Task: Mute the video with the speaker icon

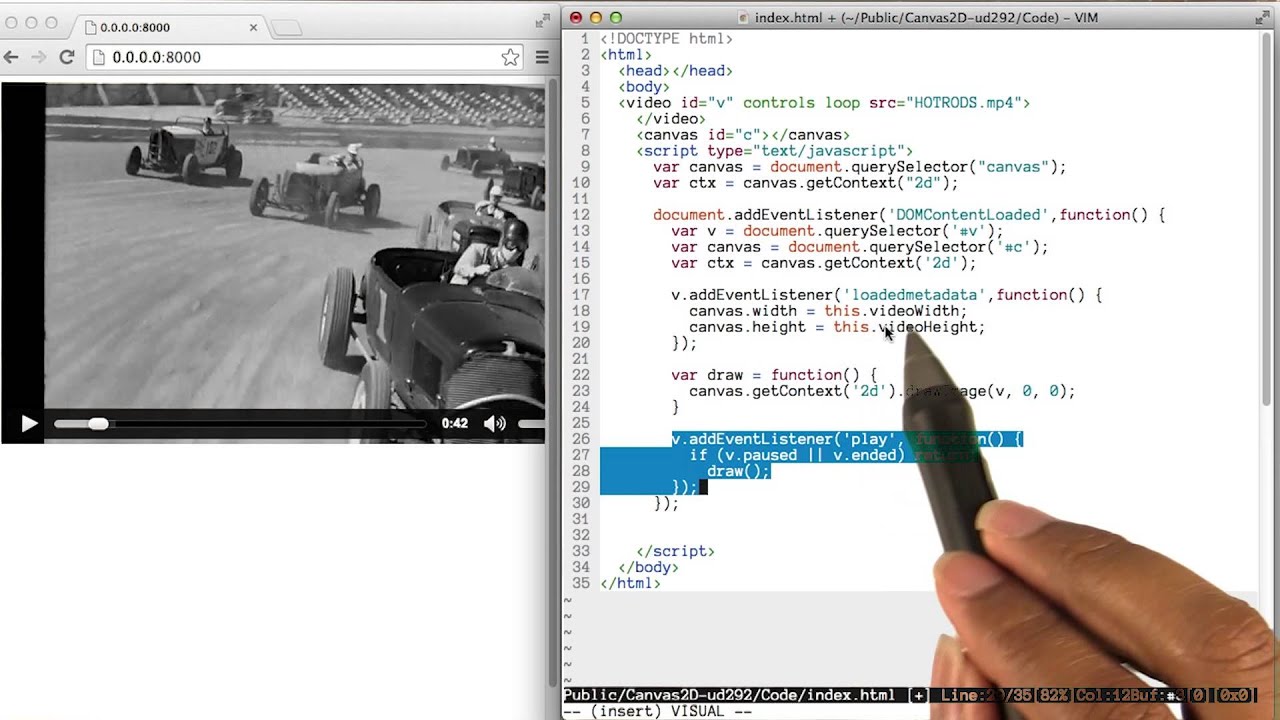Action: pos(494,424)
